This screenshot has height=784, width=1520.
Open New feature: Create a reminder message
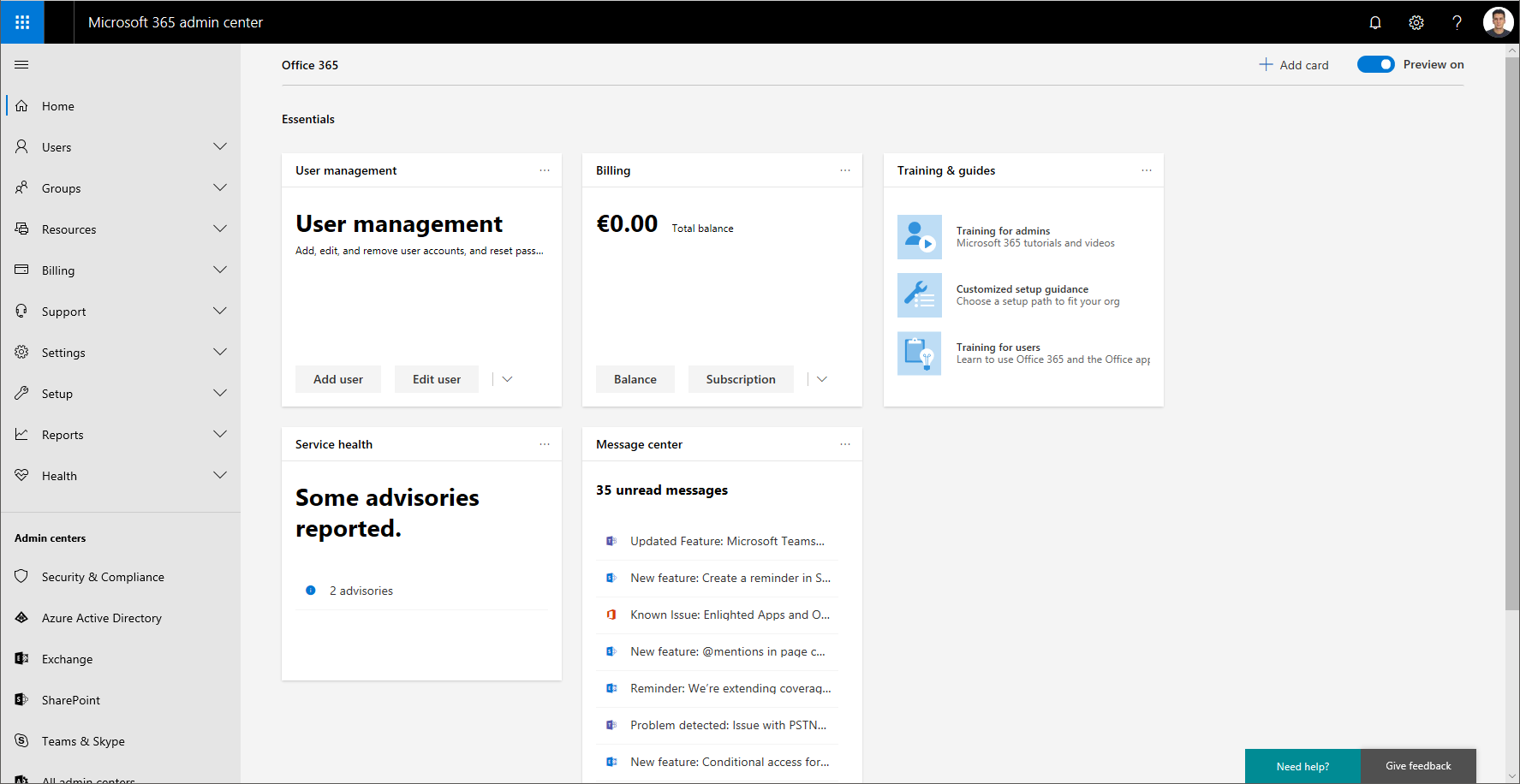coord(717,578)
